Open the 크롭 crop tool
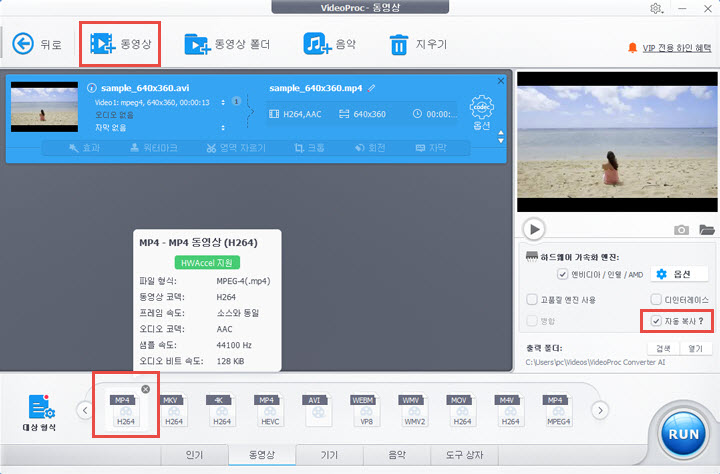 pos(309,148)
